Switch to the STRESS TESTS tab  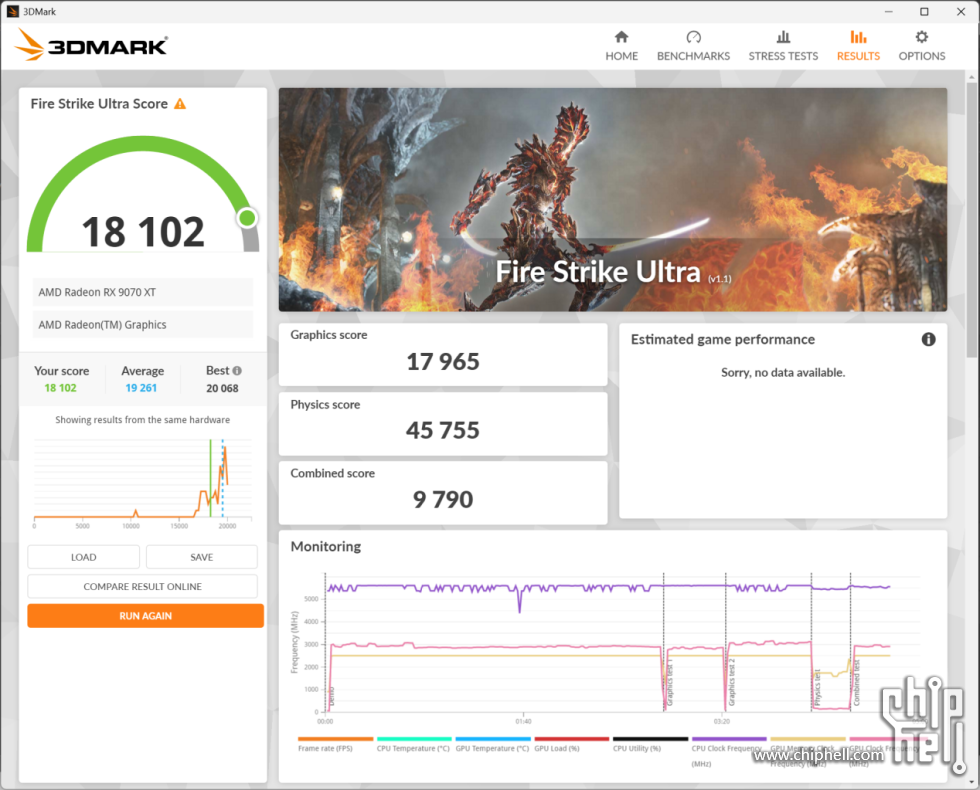pos(783,46)
